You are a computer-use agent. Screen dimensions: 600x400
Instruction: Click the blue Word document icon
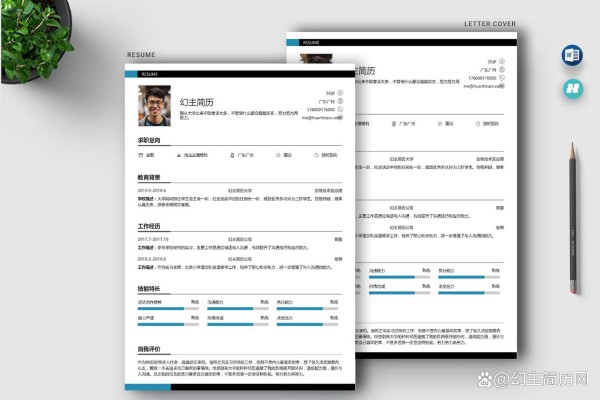[x=572, y=55]
